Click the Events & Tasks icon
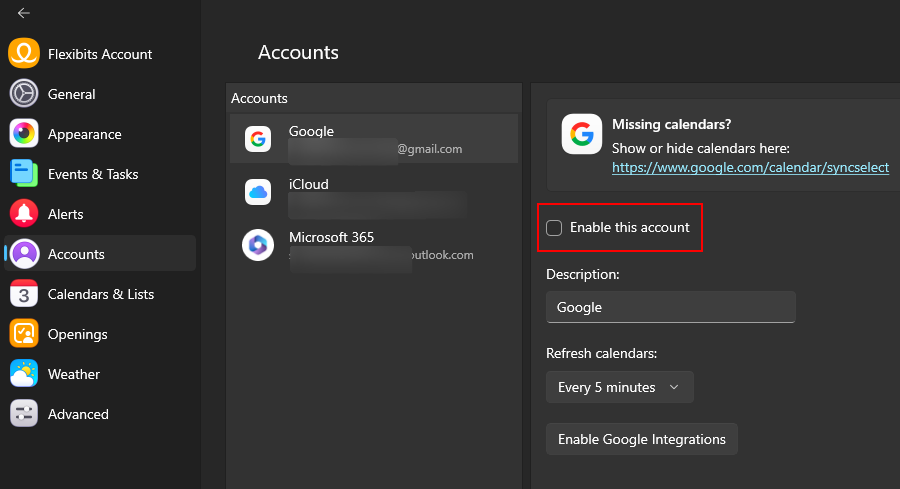The width and height of the screenshot is (900, 489). pyautogui.click(x=24, y=174)
